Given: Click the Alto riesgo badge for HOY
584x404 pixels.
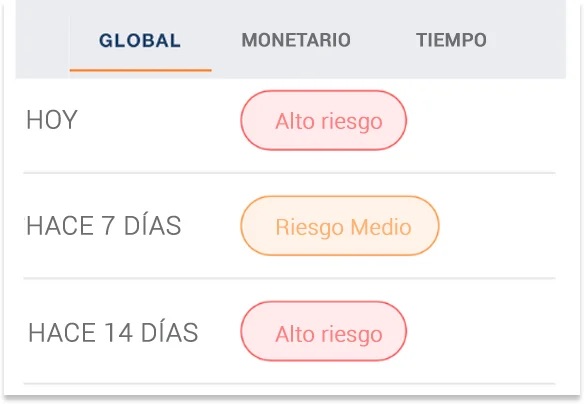Looking at the screenshot, I should click(323, 120).
